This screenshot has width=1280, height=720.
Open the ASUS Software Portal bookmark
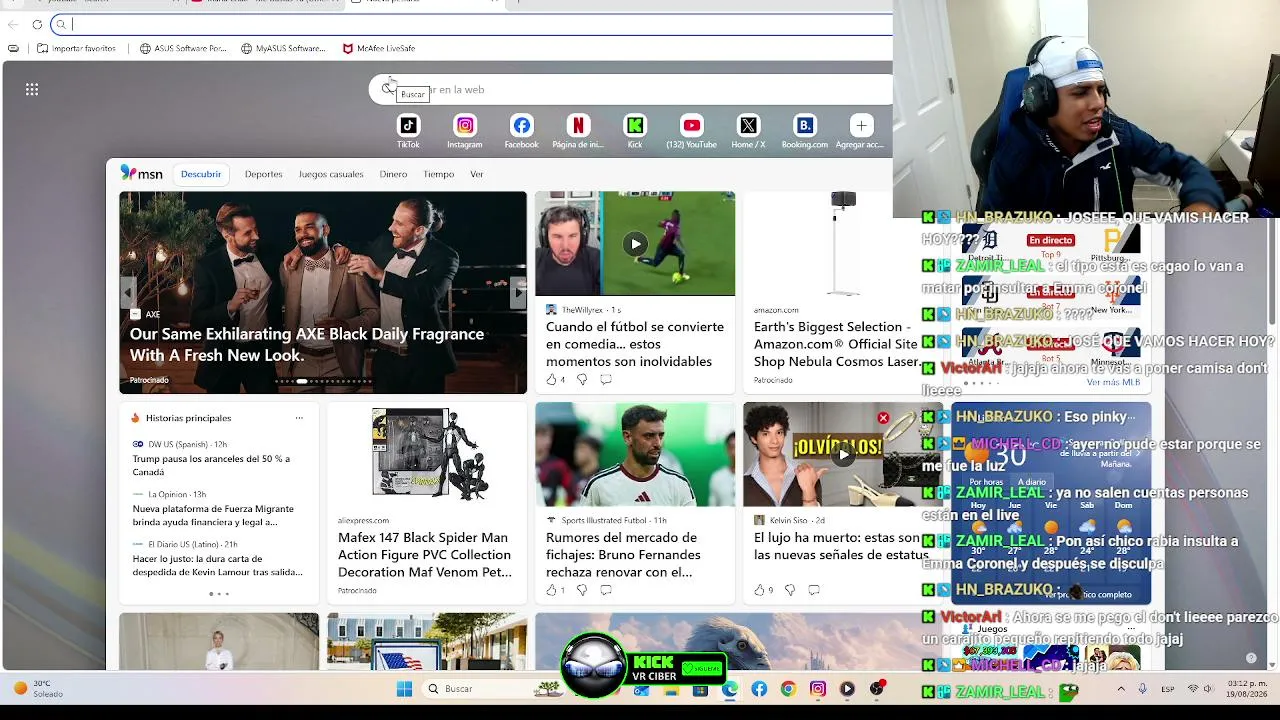[x=183, y=48]
